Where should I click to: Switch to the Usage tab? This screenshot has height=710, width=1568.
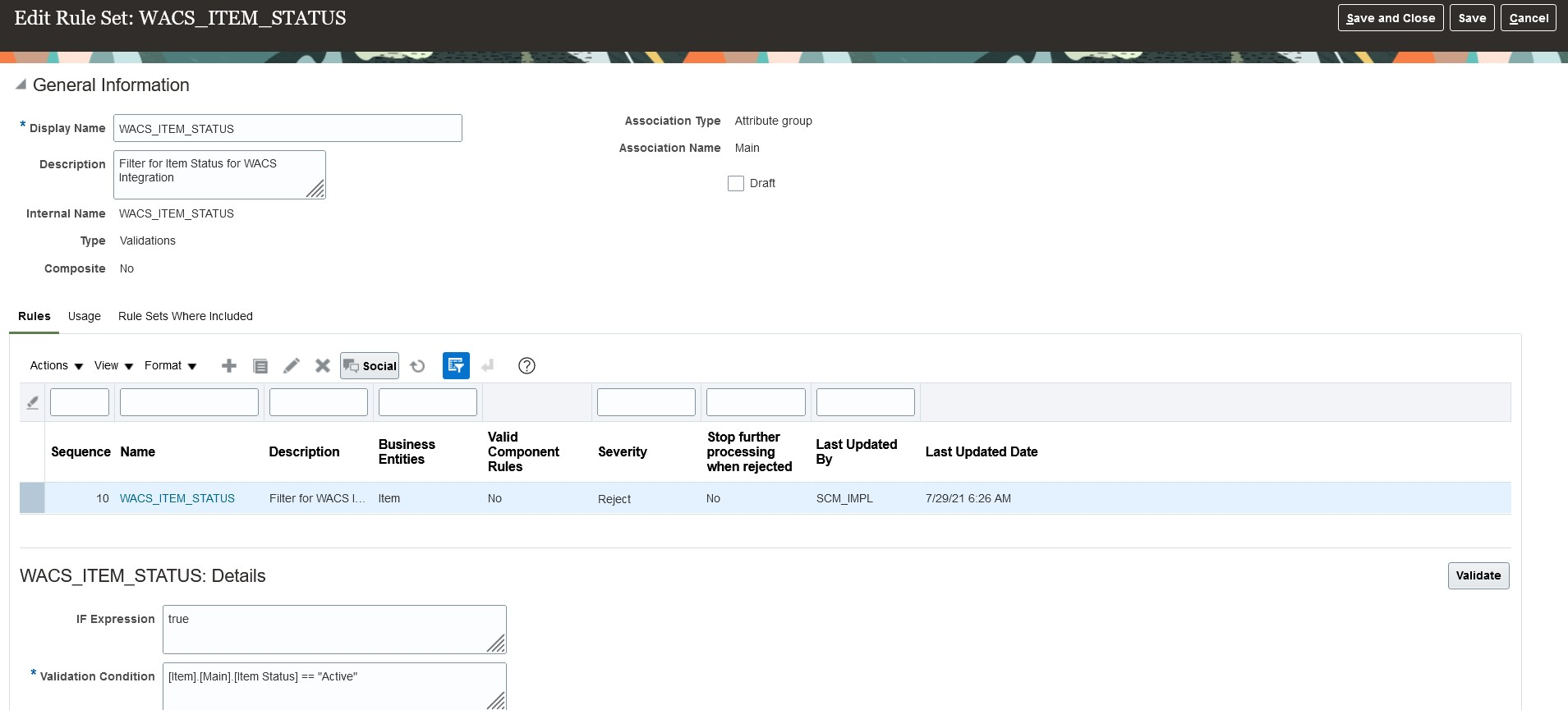[x=85, y=316]
